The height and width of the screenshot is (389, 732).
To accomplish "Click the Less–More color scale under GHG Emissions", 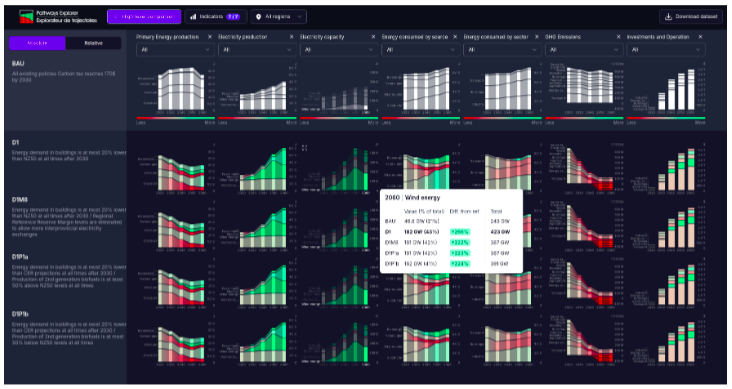I will [584, 118].
